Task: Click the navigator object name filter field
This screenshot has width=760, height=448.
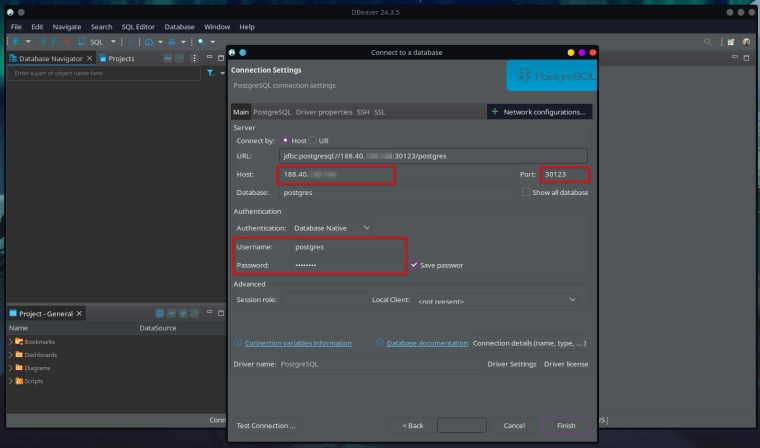Action: click(104, 73)
